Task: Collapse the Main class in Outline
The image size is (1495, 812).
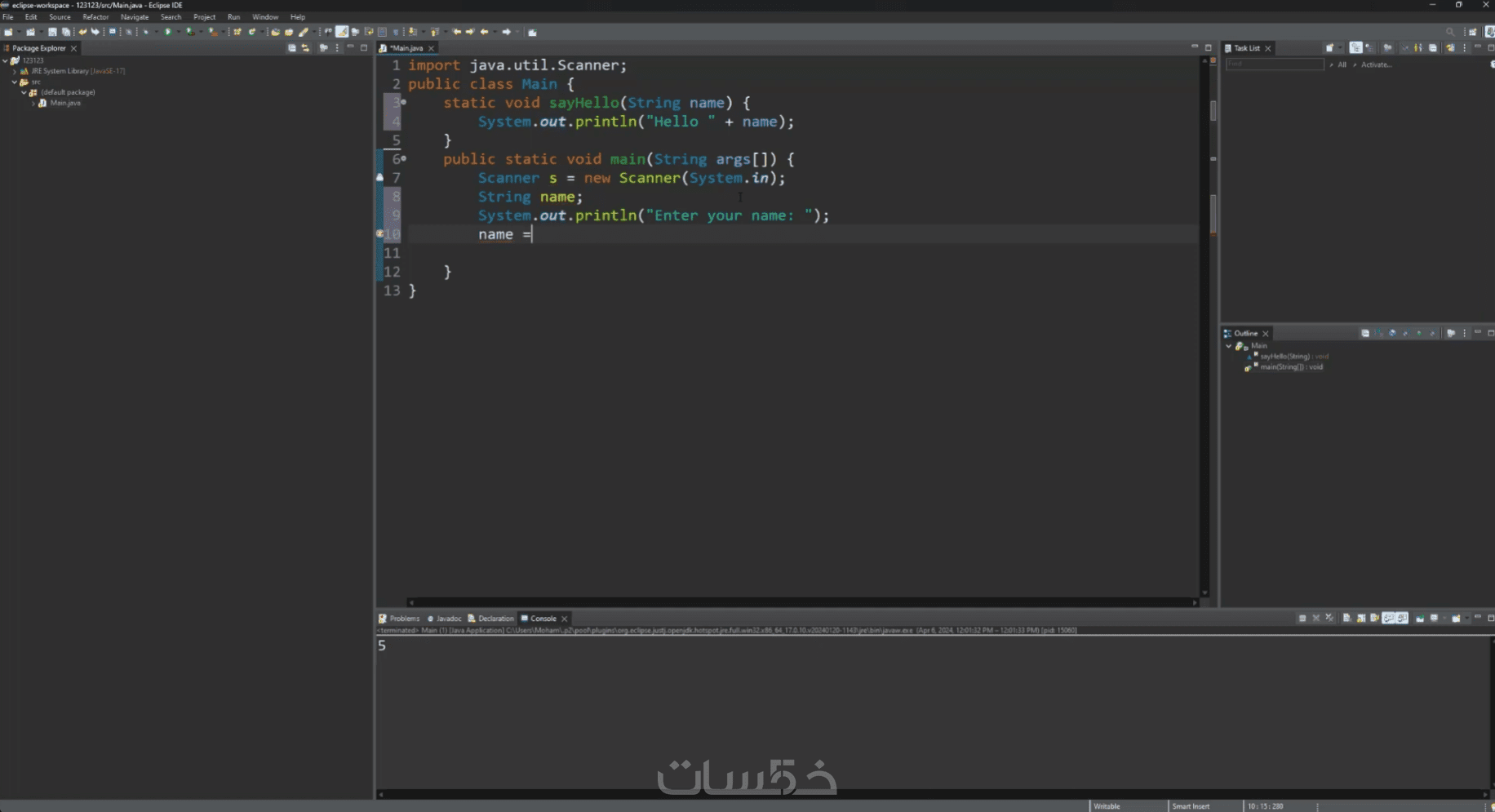Action: click(x=1229, y=346)
